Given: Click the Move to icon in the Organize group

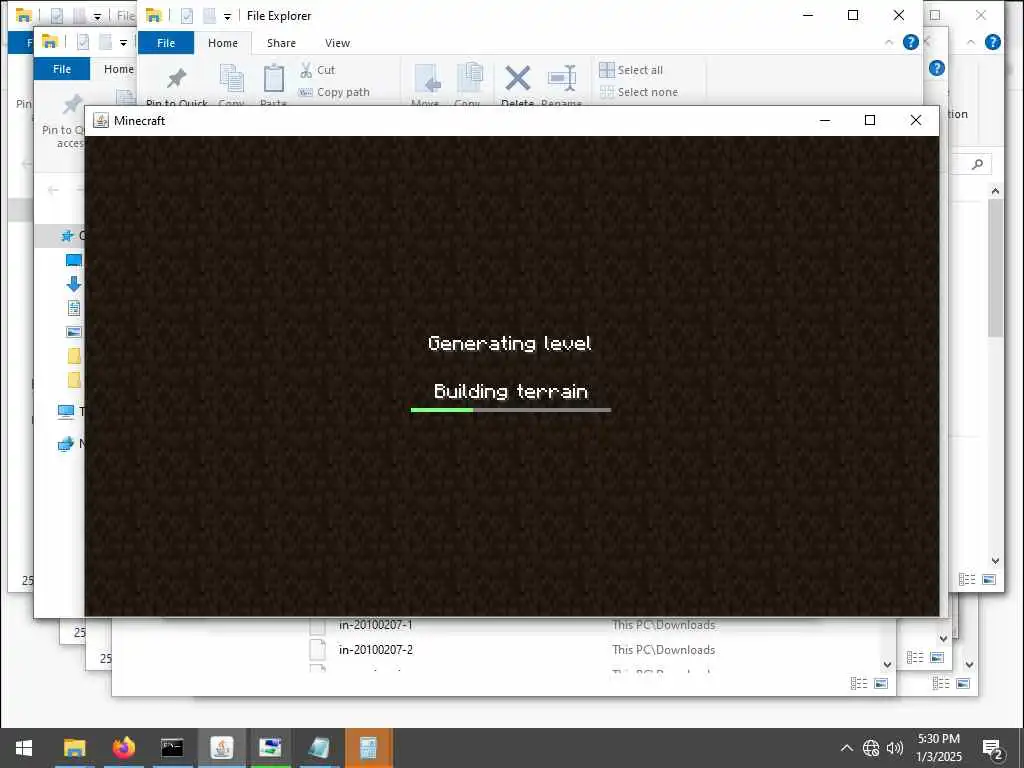Looking at the screenshot, I should [427, 78].
